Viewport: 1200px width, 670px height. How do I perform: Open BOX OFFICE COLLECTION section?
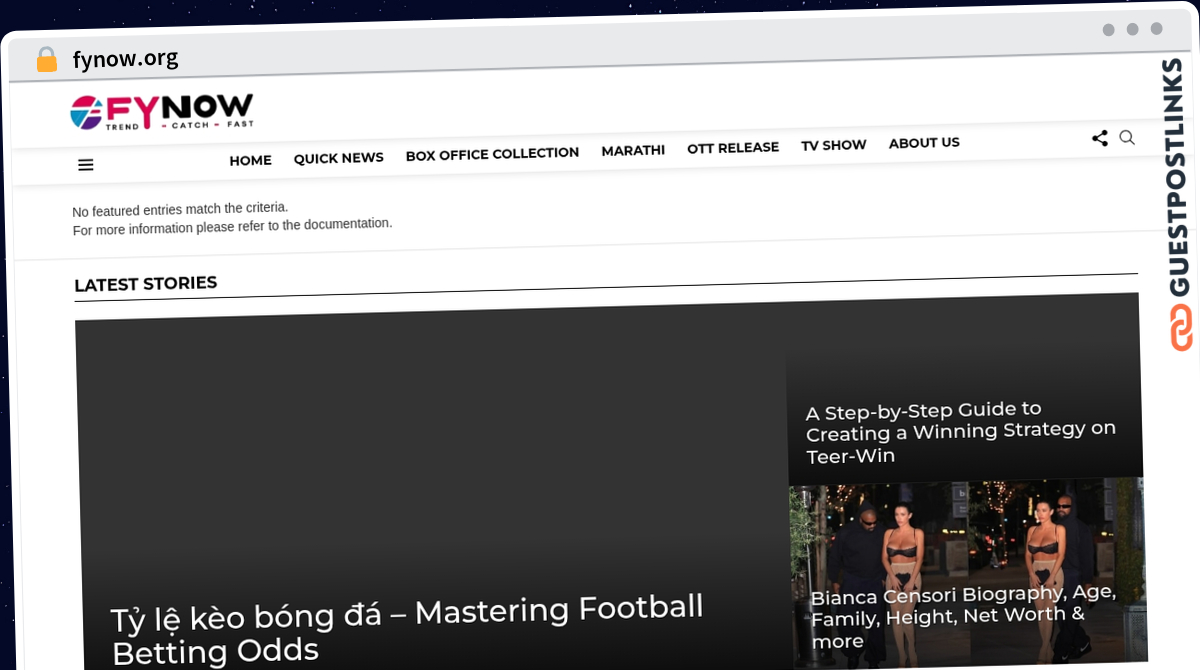(x=492, y=154)
